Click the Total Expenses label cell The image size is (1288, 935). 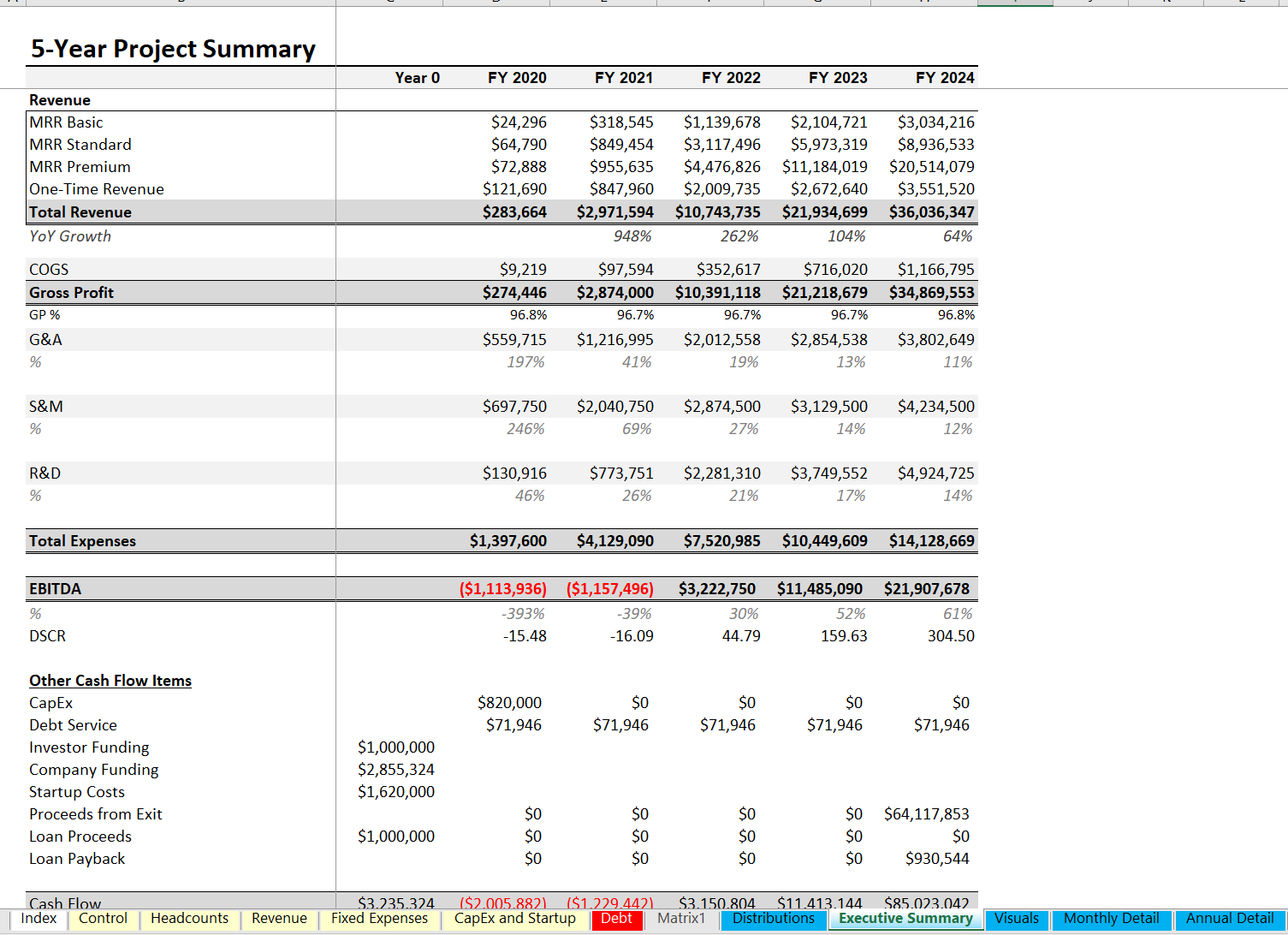[x=82, y=541]
